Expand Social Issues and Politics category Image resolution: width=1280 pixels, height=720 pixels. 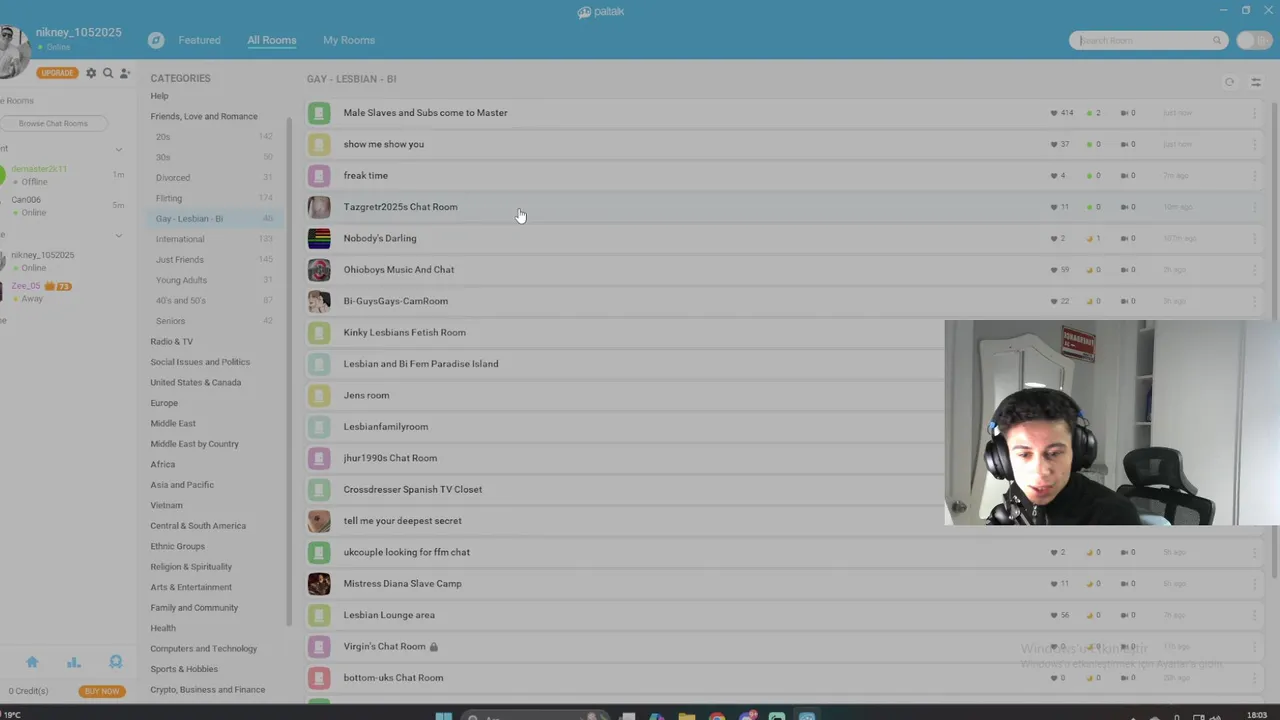(x=200, y=362)
